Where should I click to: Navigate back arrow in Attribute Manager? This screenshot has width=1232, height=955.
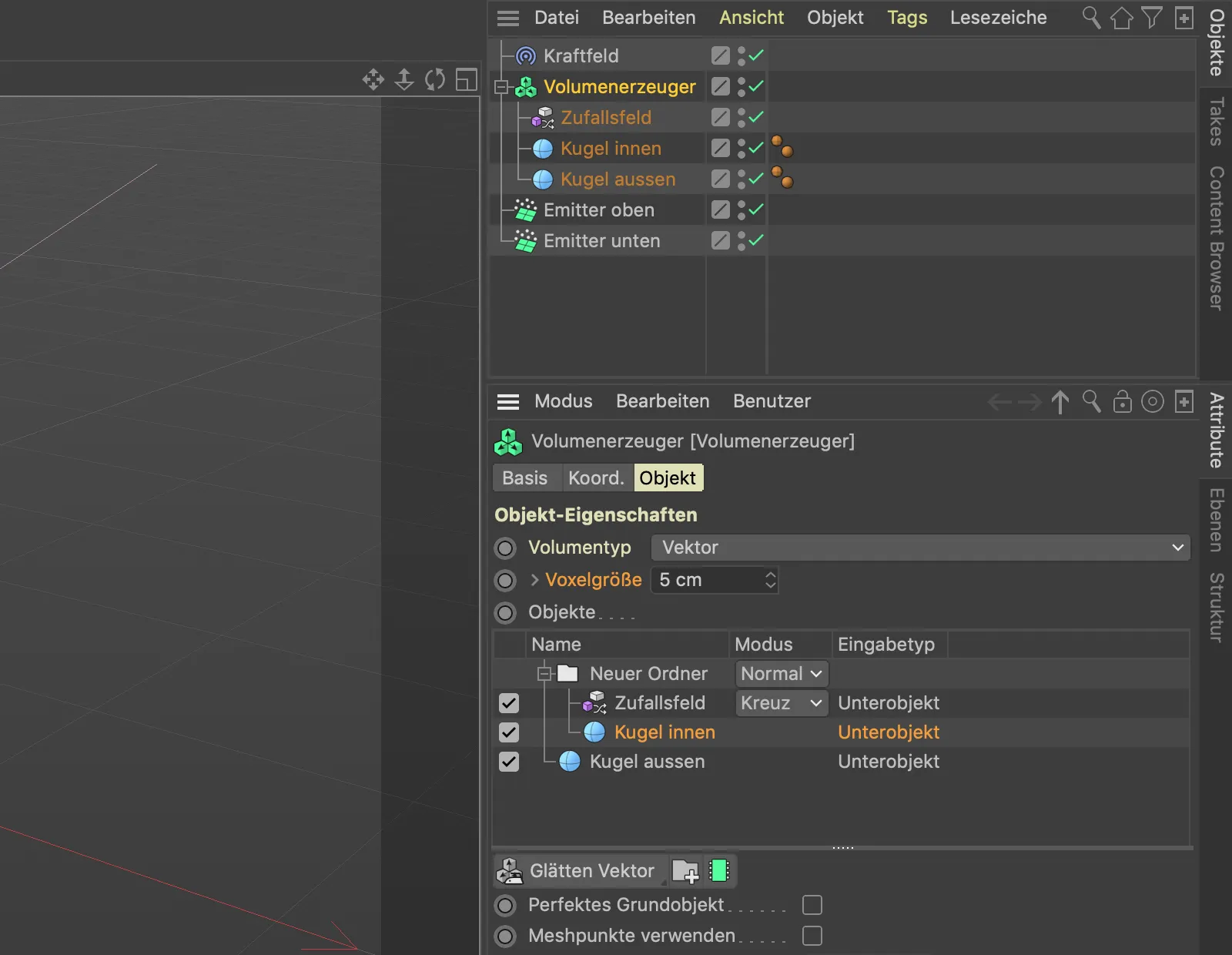tap(999, 402)
